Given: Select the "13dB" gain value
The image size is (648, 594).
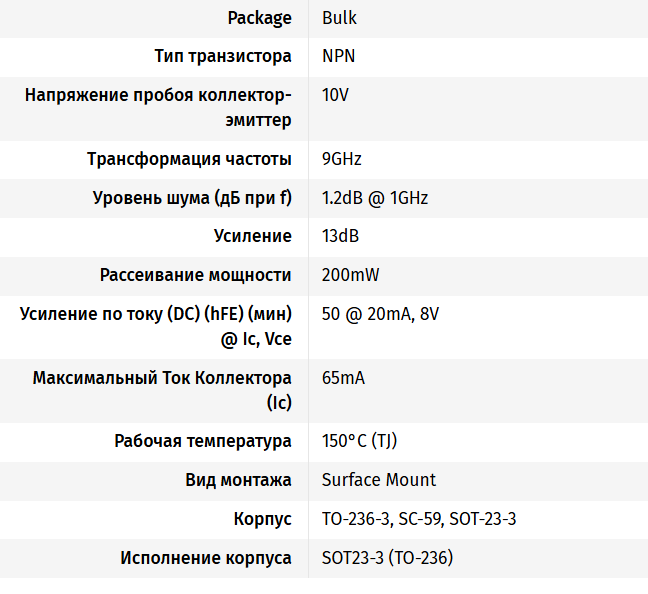Looking at the screenshot, I should [340, 236].
